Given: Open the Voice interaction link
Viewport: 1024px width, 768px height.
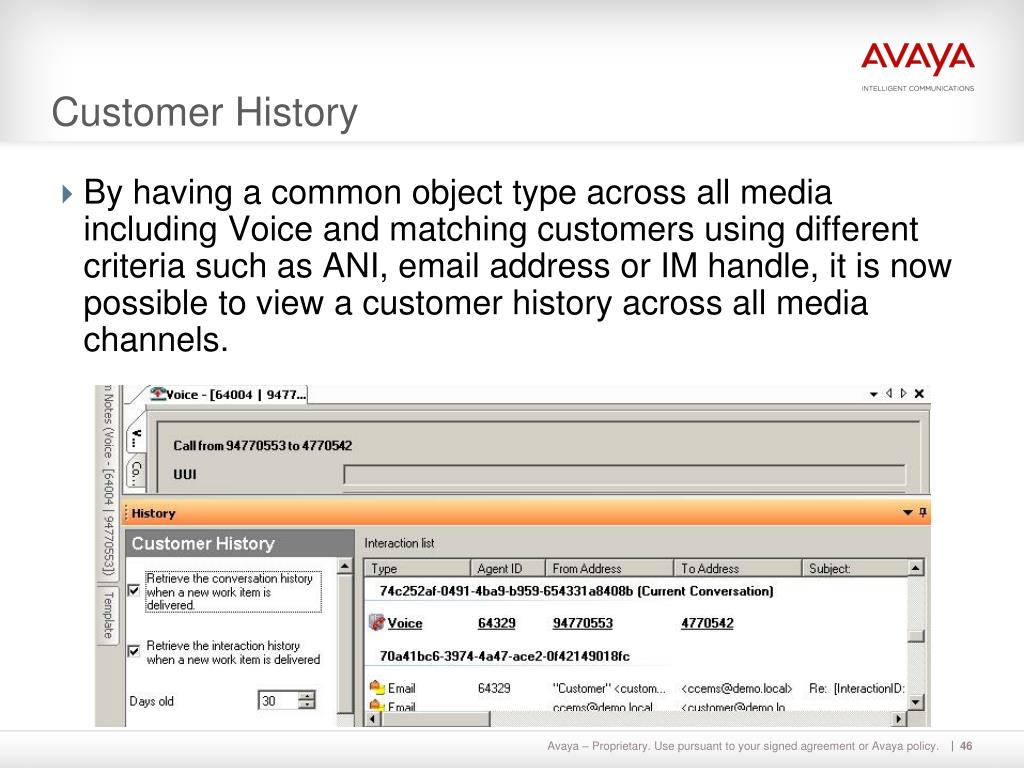Looking at the screenshot, I should (404, 623).
